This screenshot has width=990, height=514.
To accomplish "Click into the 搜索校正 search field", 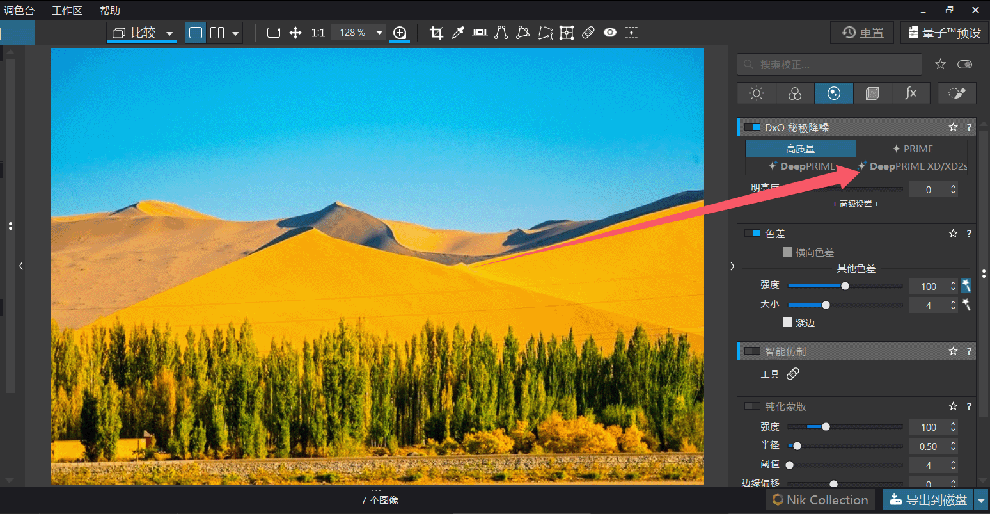I will coord(830,64).
